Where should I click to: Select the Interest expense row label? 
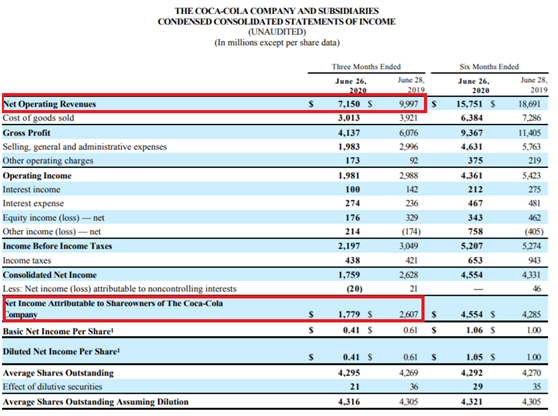point(33,203)
